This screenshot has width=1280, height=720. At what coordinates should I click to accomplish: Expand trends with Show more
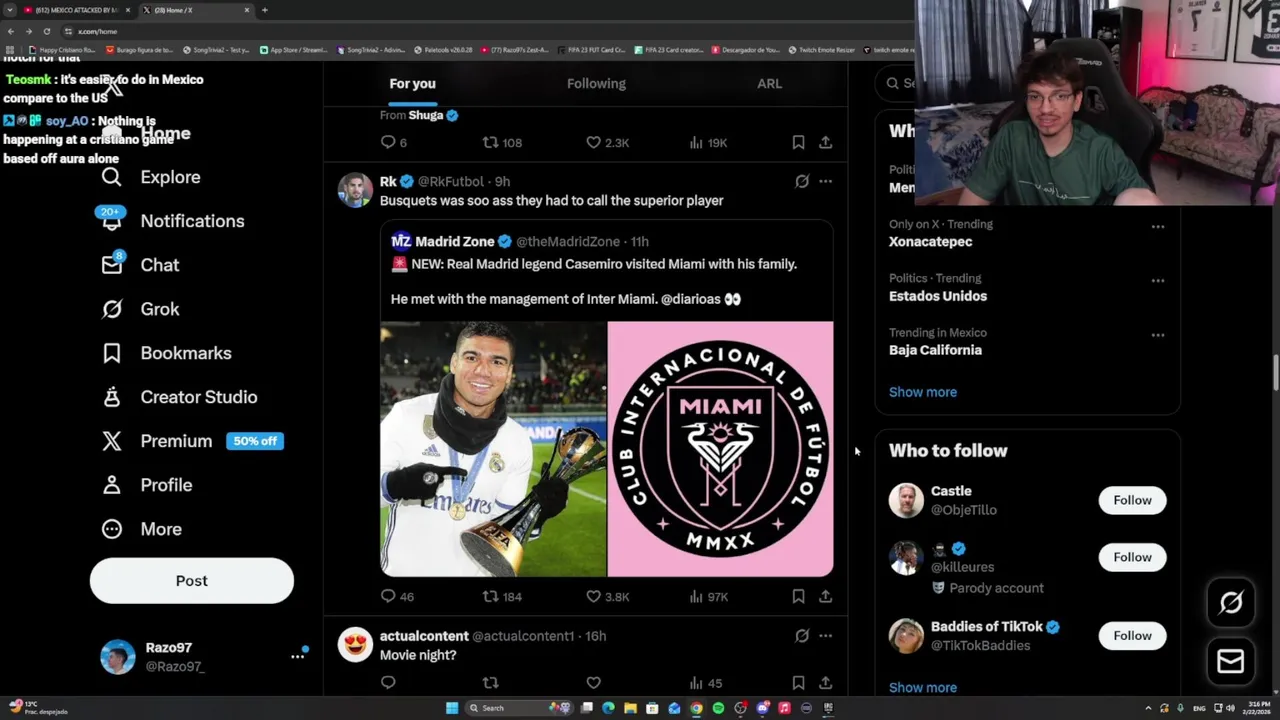[x=923, y=392]
